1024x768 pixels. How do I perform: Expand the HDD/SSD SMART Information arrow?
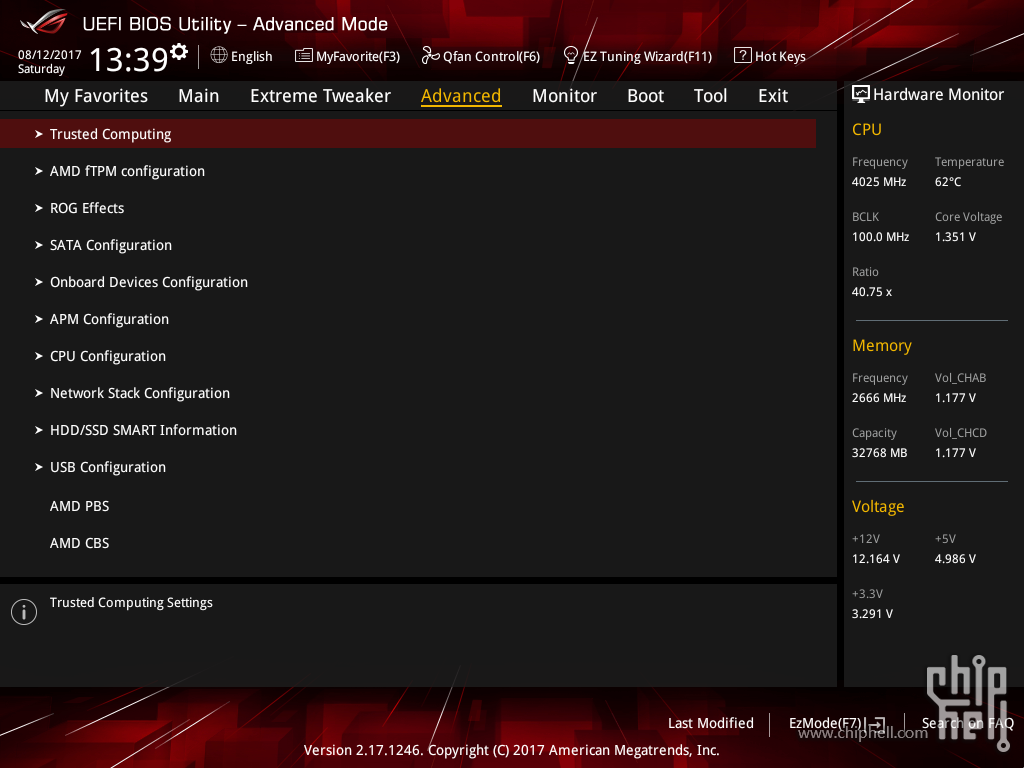coord(39,430)
